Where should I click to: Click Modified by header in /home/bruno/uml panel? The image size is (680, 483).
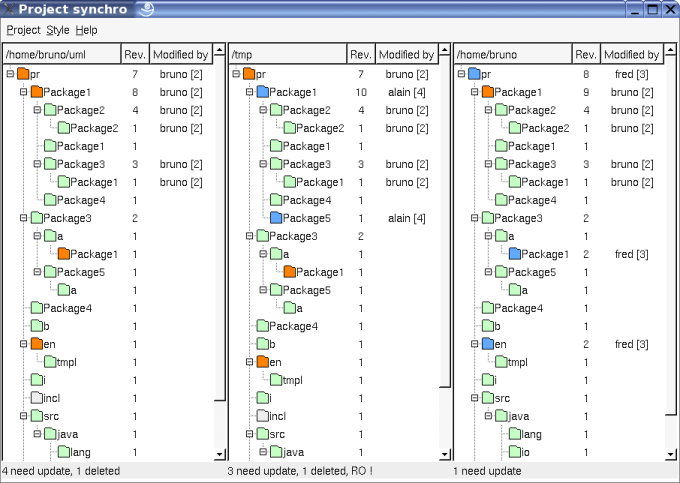(x=180, y=54)
